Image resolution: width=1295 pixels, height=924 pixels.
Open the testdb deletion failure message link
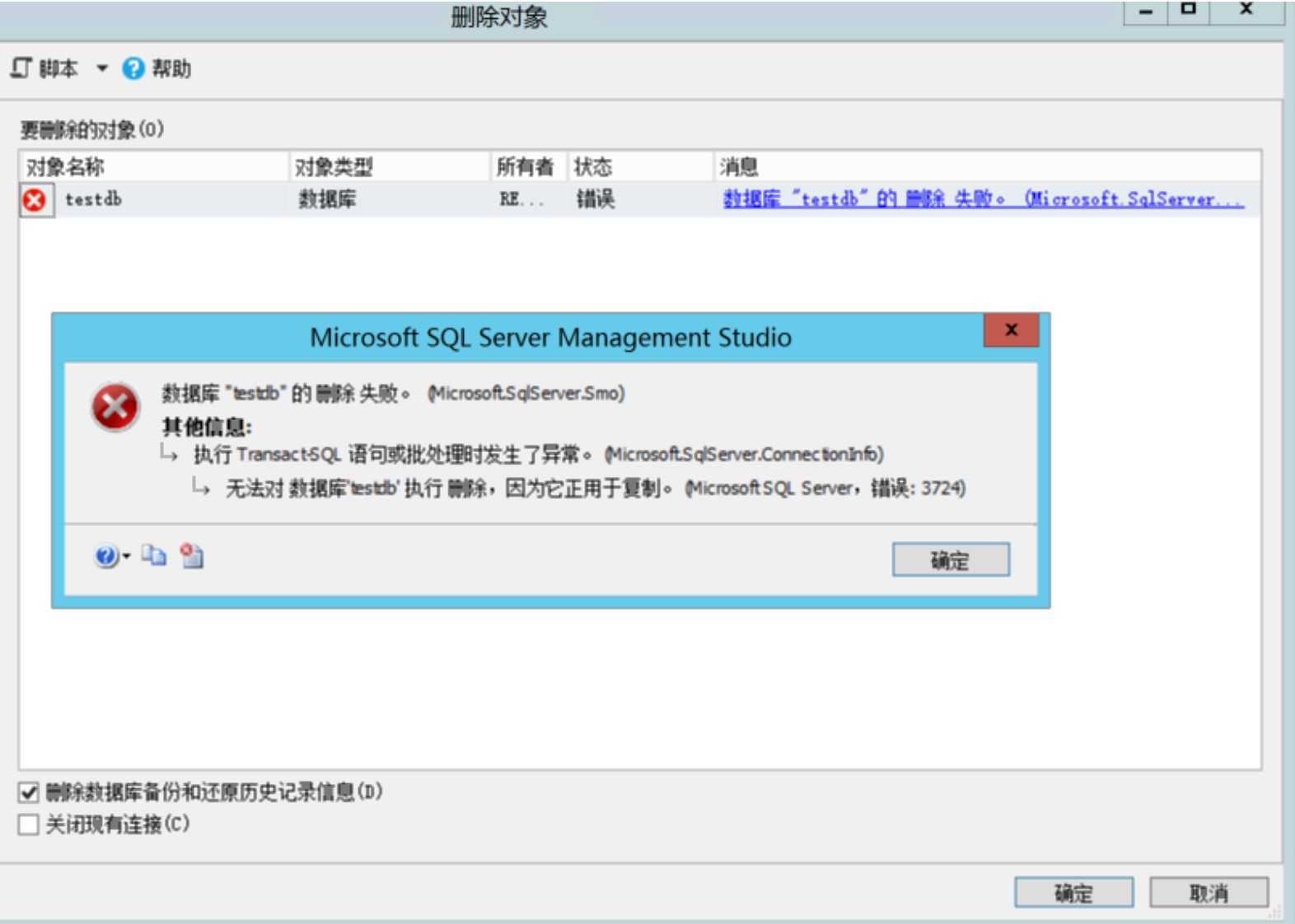[x=984, y=199]
